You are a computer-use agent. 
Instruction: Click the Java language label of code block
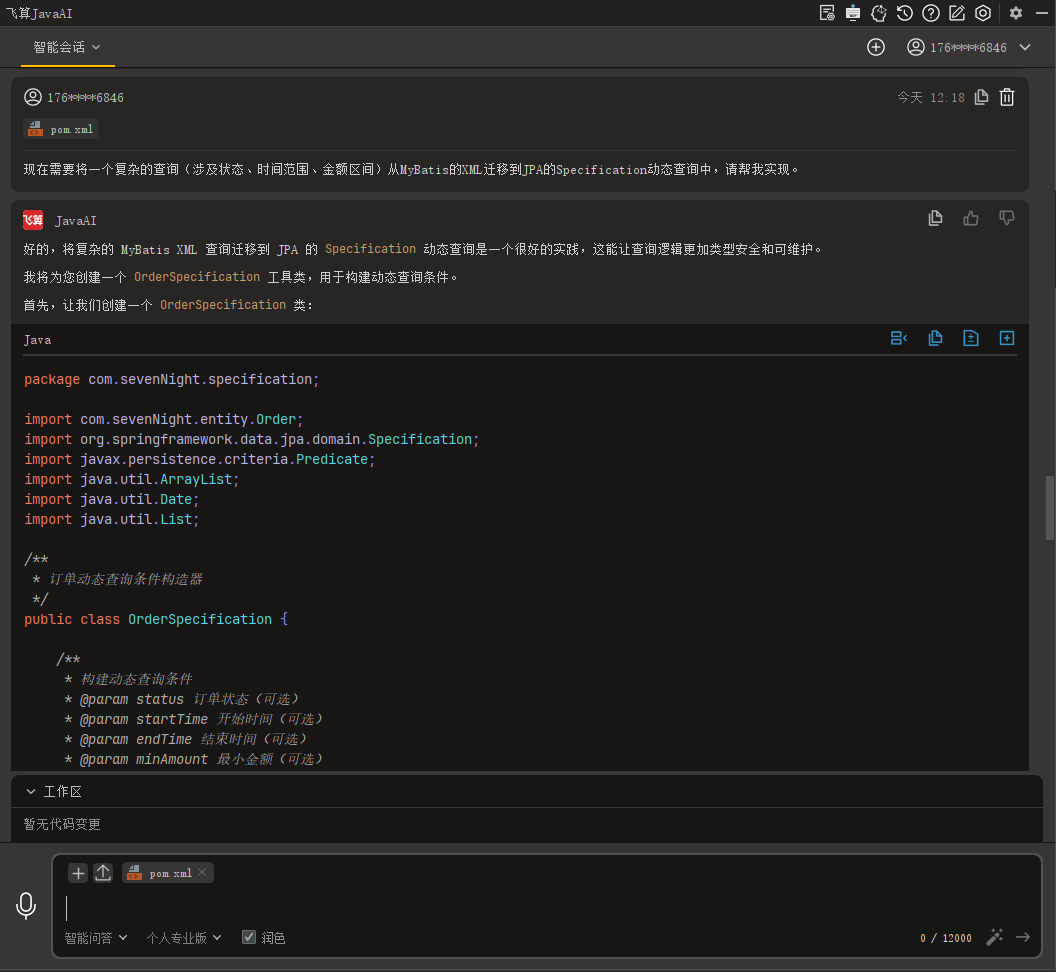[38, 340]
